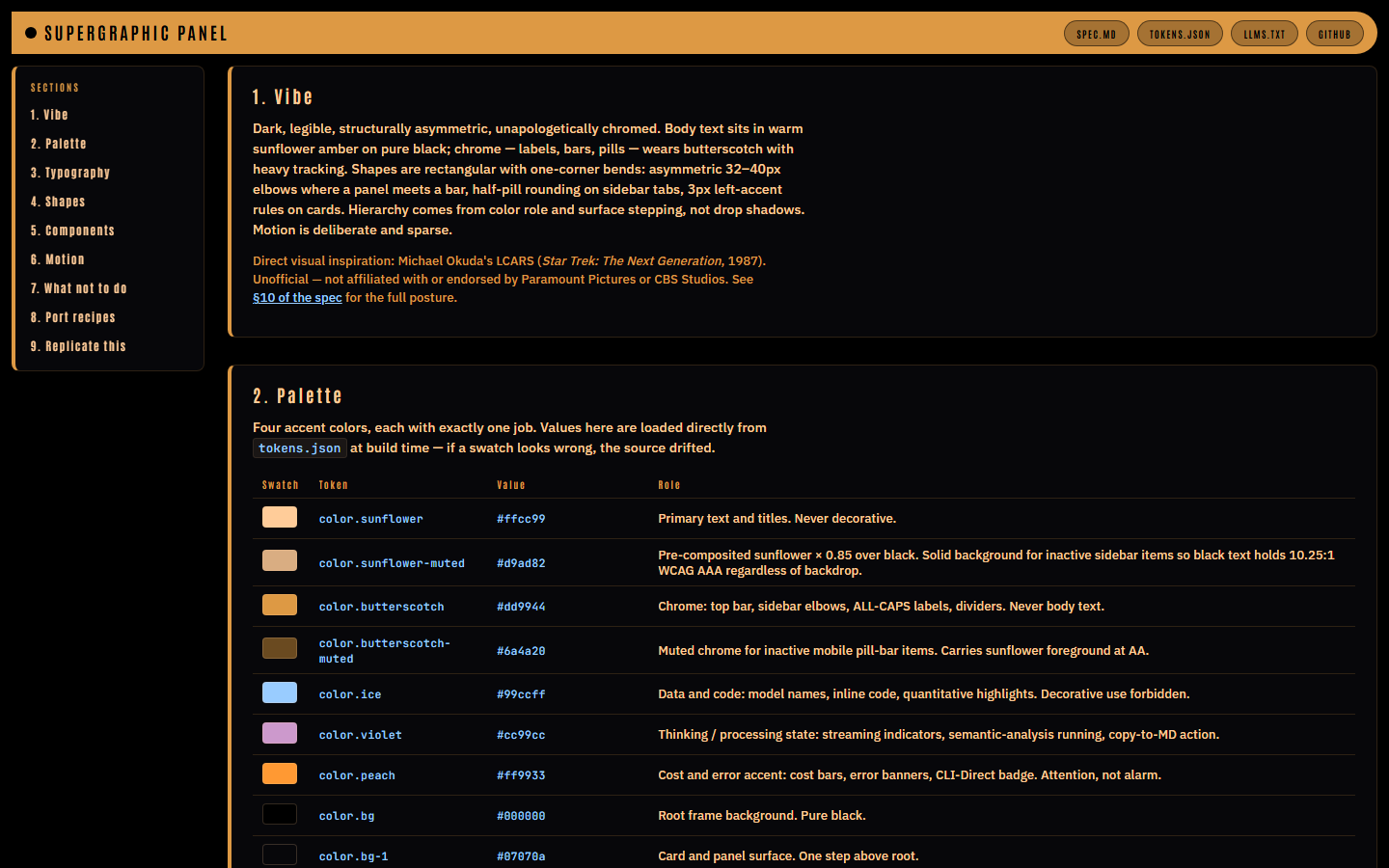Open the TOKENS.JSON pill button
Image resolution: width=1389 pixels, height=868 pixels.
click(1180, 34)
